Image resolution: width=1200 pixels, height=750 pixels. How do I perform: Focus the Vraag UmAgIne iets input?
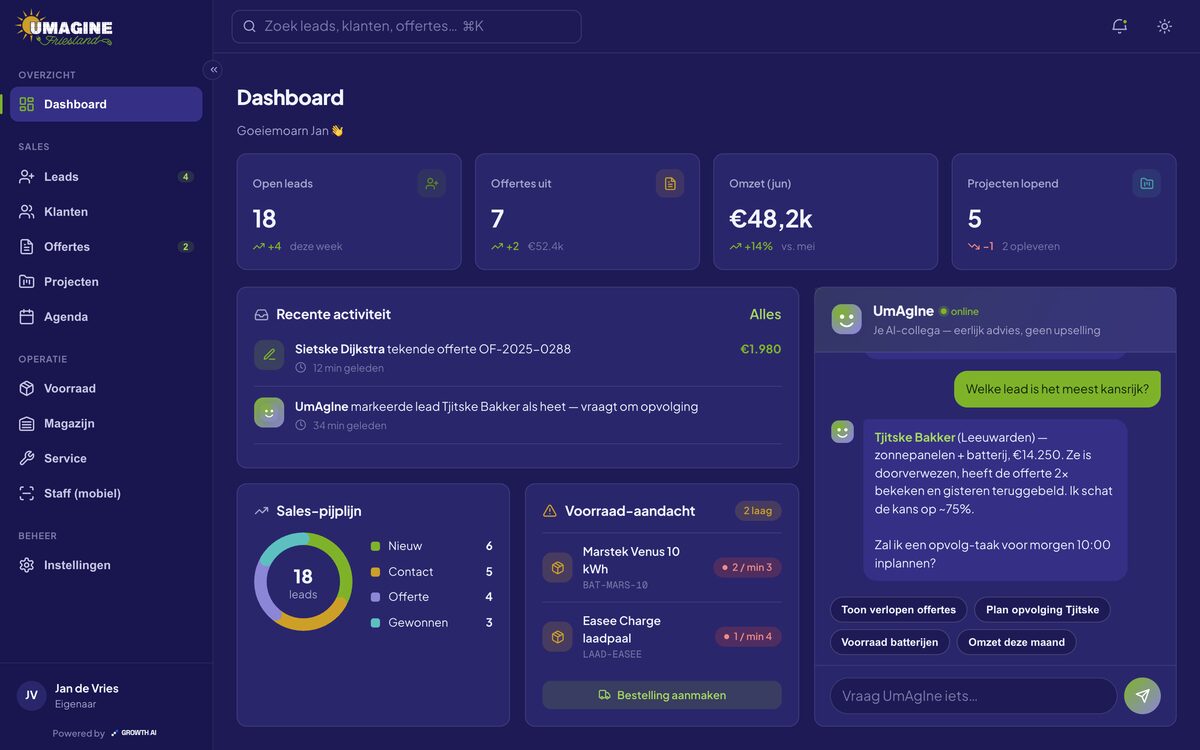click(x=973, y=696)
